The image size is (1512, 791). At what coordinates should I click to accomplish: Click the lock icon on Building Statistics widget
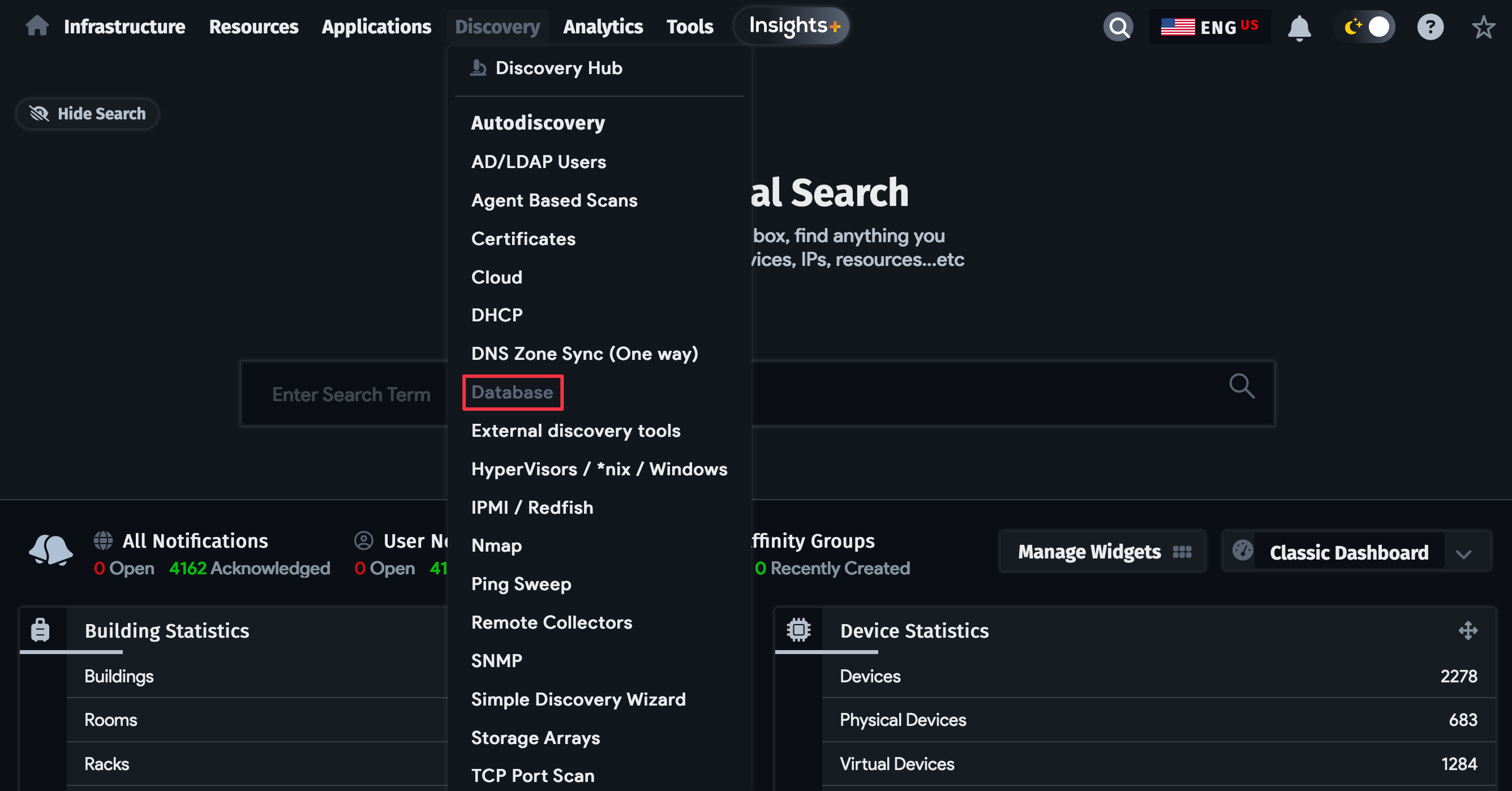coord(41,630)
